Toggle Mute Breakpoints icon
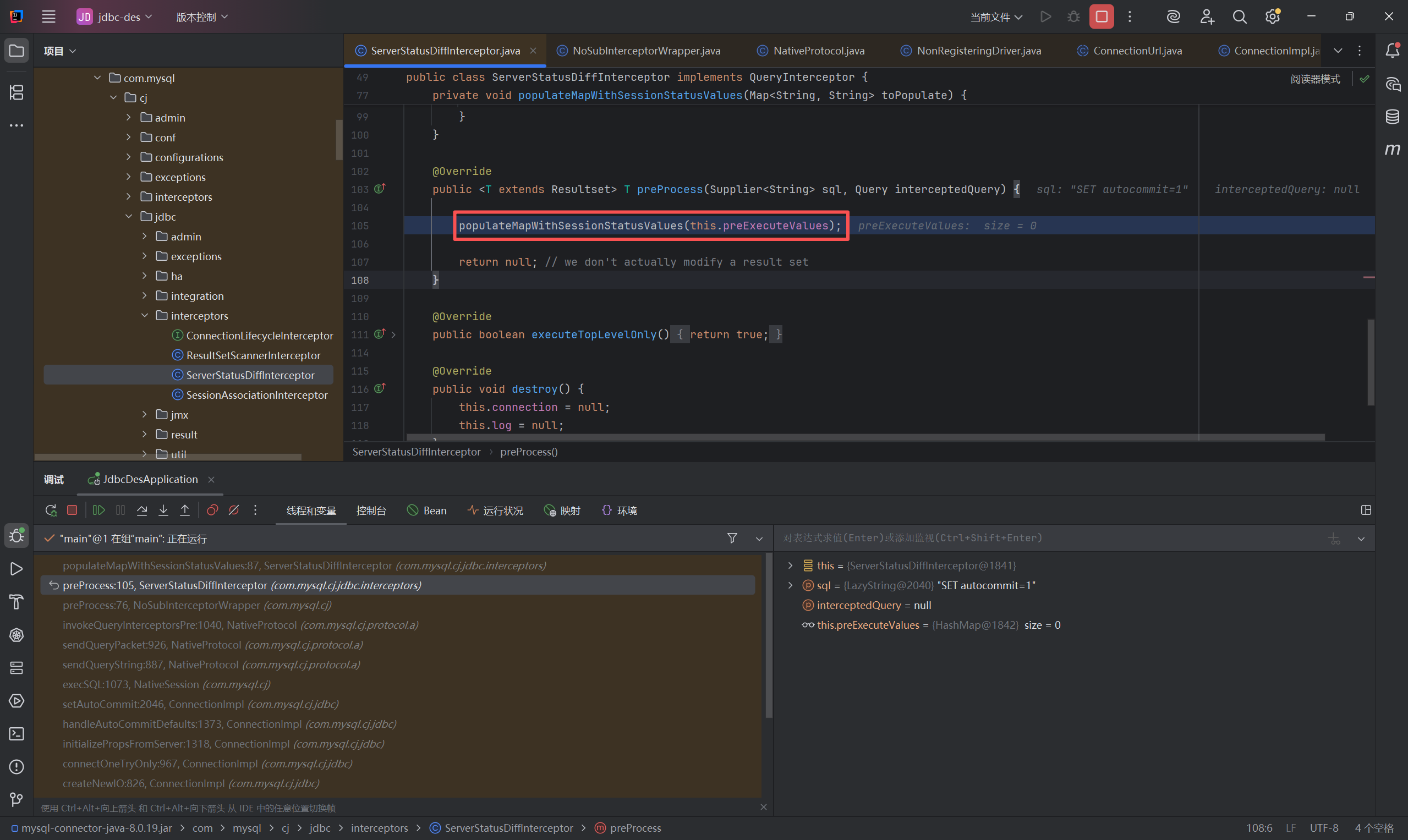Viewport: 1408px width, 840px height. click(234, 510)
